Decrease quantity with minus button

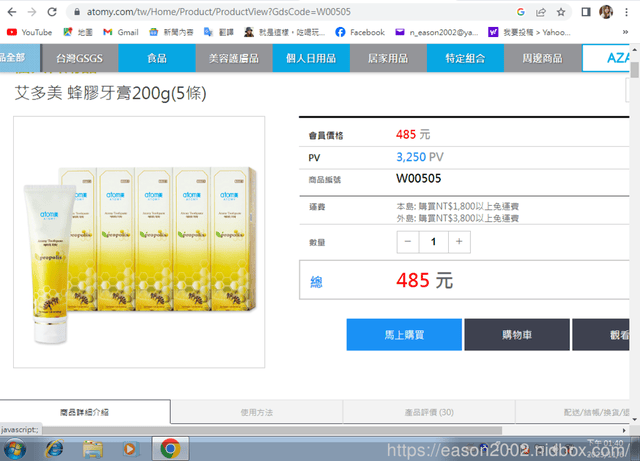pyautogui.click(x=407, y=242)
